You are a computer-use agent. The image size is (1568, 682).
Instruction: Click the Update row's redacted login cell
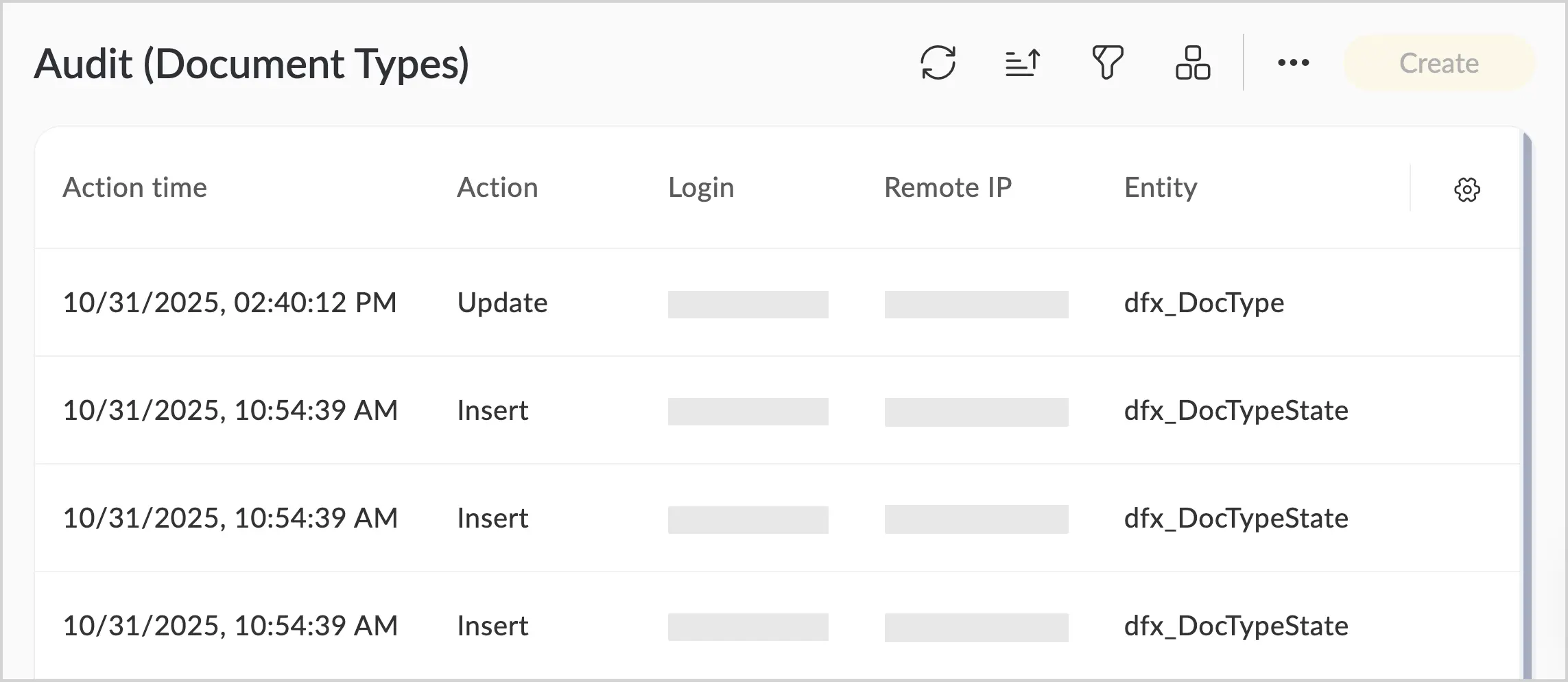[748, 305]
